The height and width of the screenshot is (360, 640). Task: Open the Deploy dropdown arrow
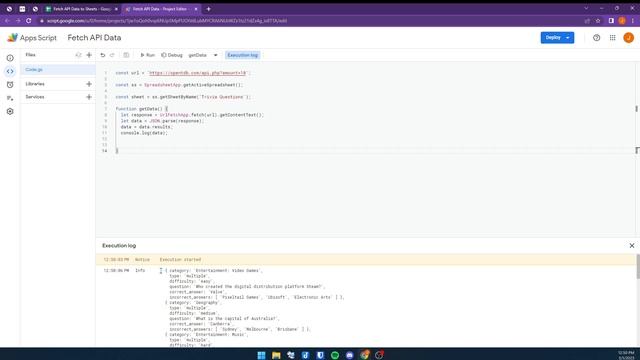pos(568,38)
